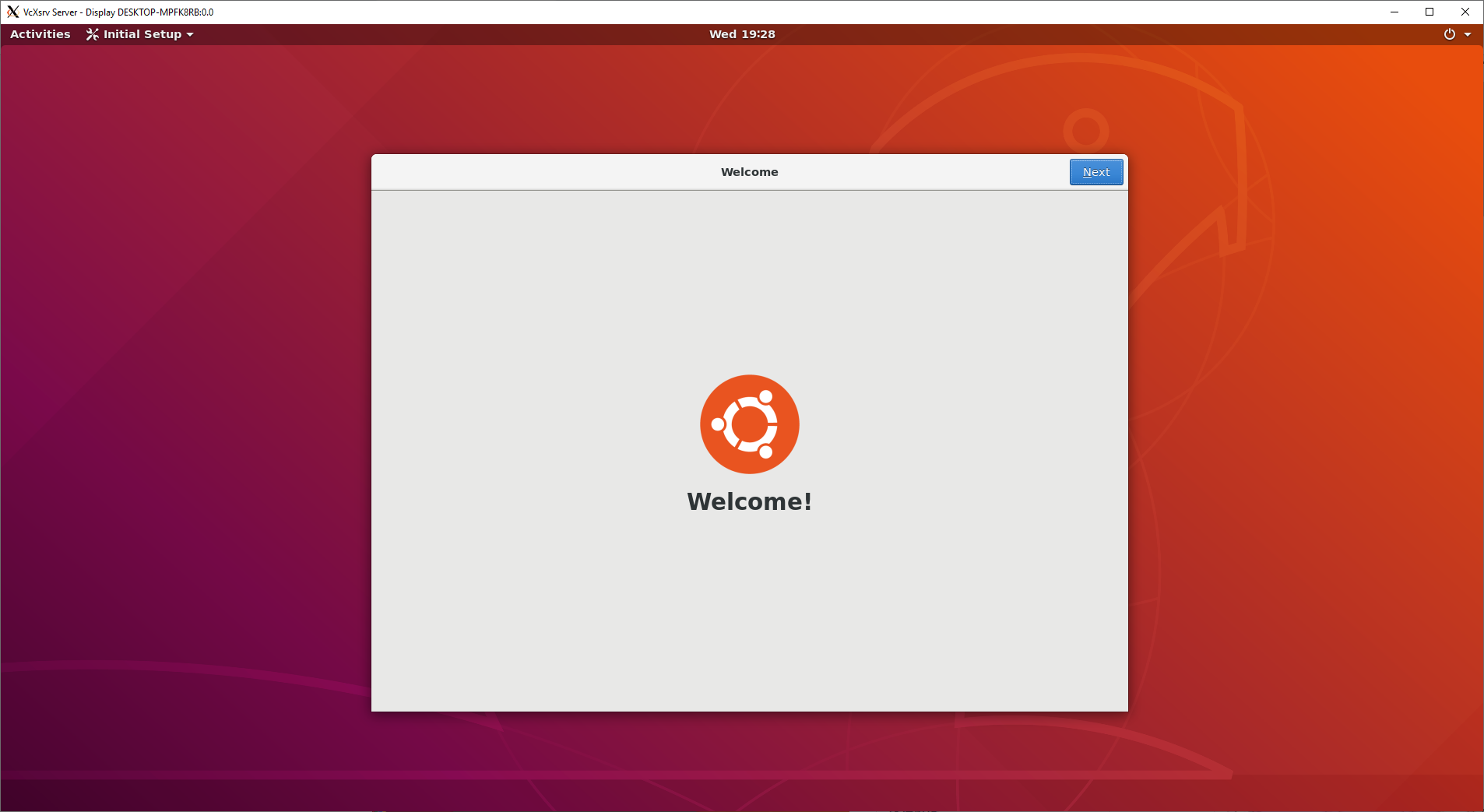Click the power icon in top bar

point(1449,34)
